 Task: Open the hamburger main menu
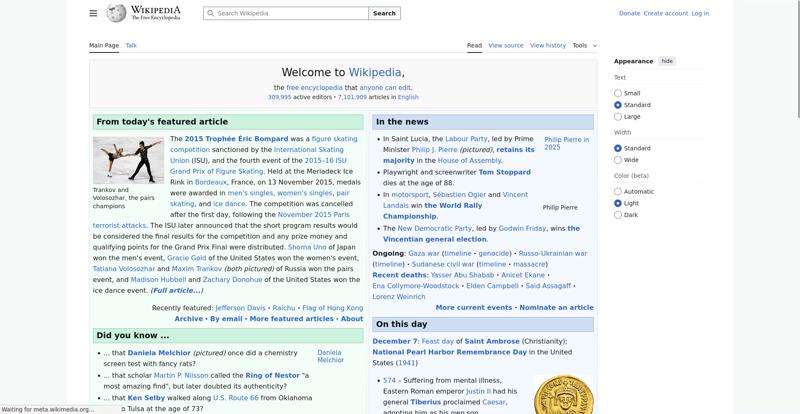(x=93, y=13)
